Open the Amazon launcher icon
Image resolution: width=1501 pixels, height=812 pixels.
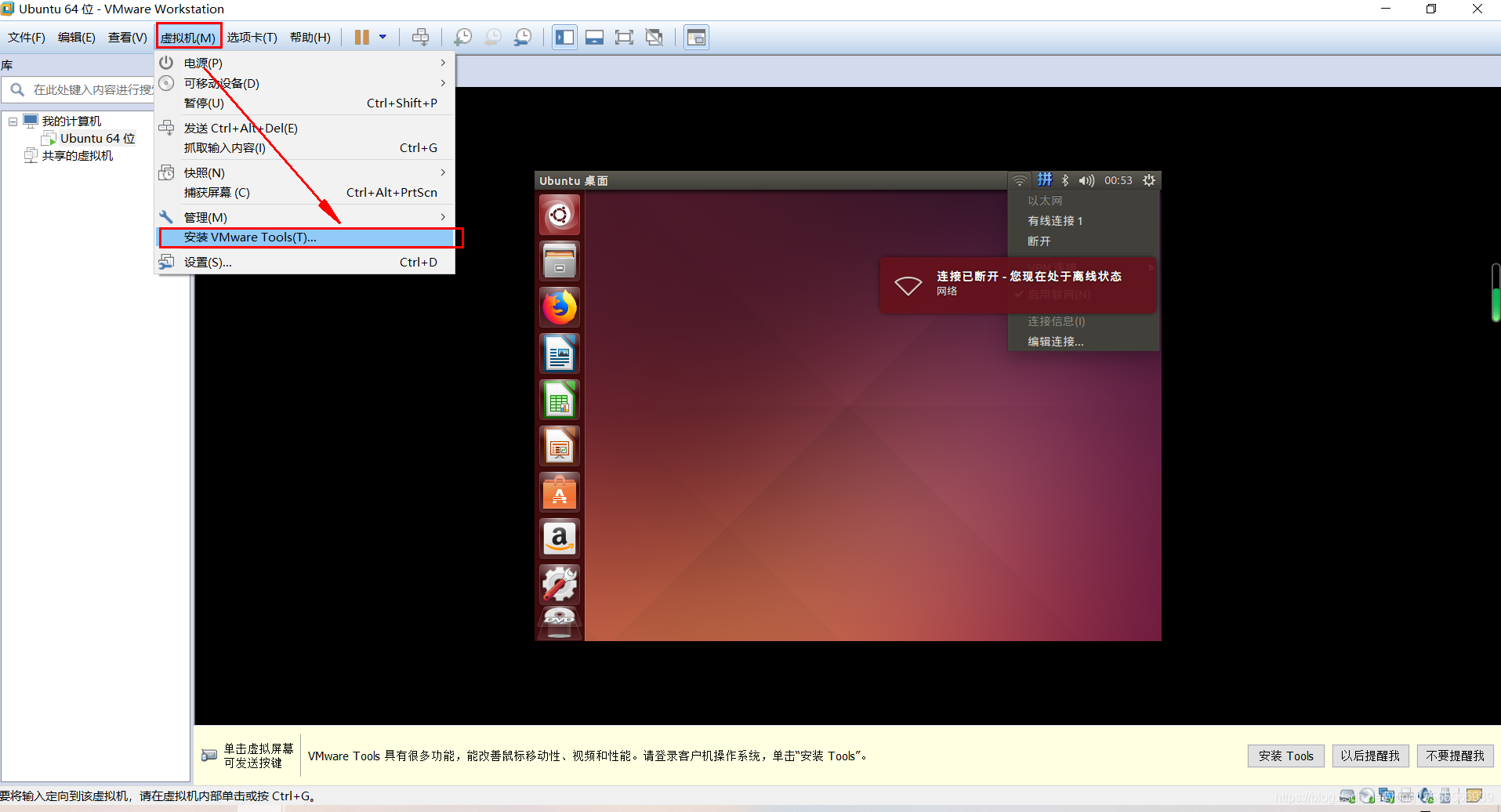tap(560, 538)
